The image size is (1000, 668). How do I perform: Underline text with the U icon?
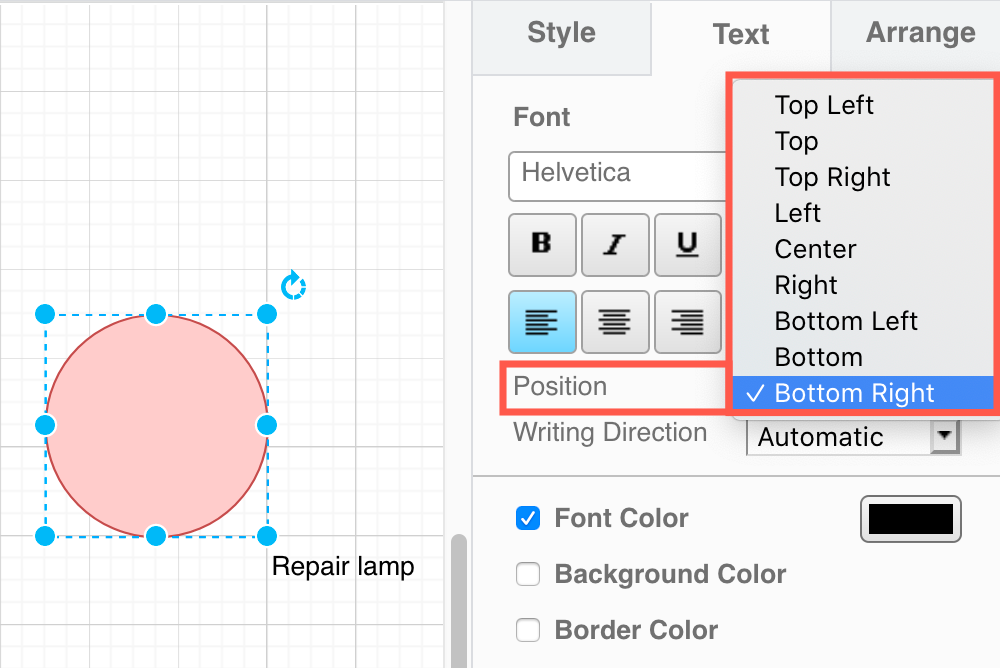[x=687, y=244]
